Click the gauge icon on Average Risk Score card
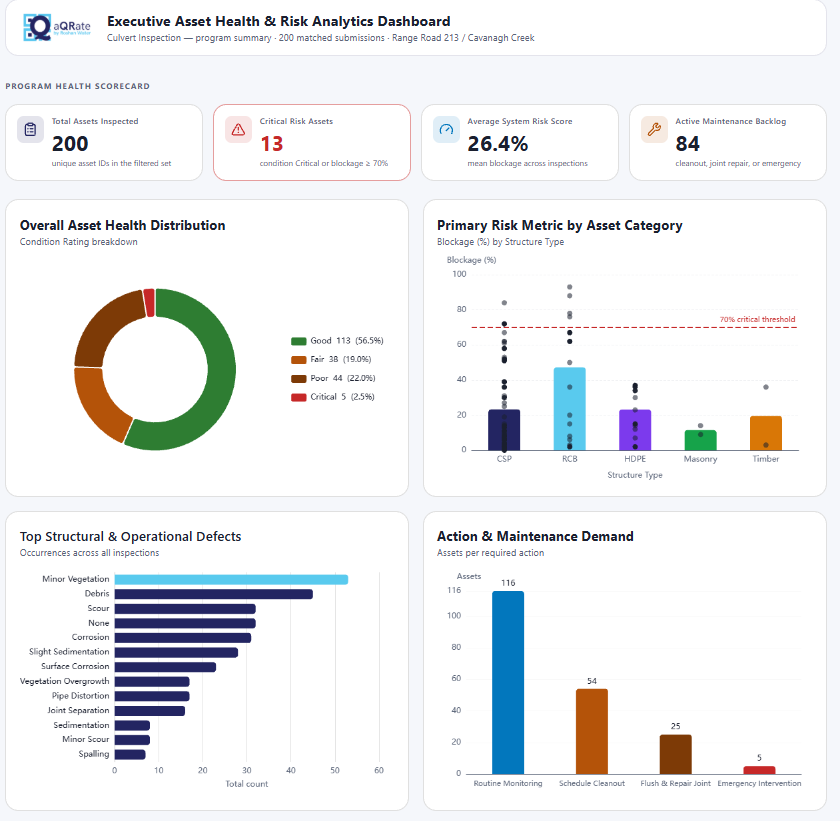The height and width of the screenshot is (821, 840). point(446,130)
